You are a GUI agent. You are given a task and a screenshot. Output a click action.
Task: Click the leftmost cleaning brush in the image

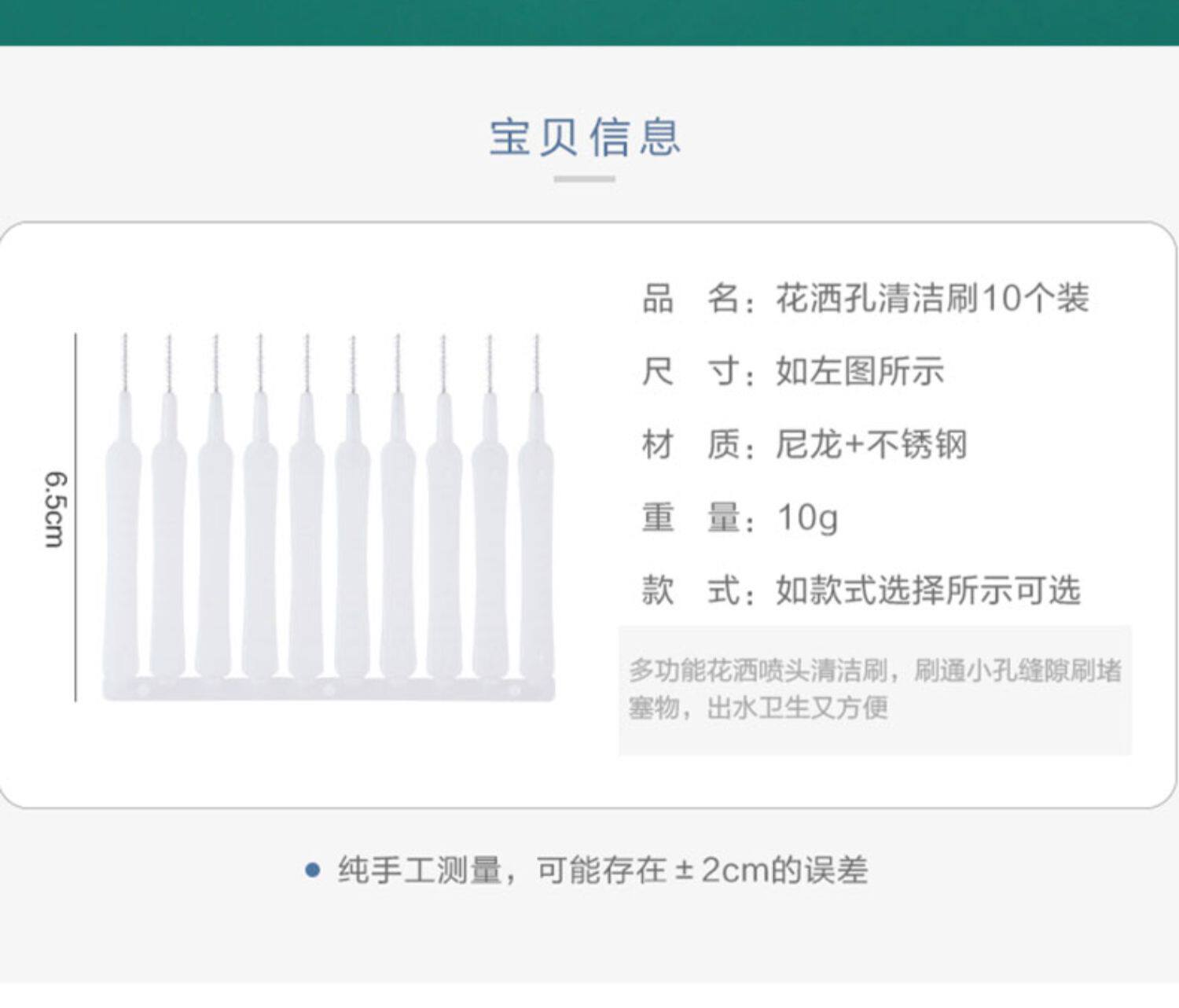(x=124, y=535)
